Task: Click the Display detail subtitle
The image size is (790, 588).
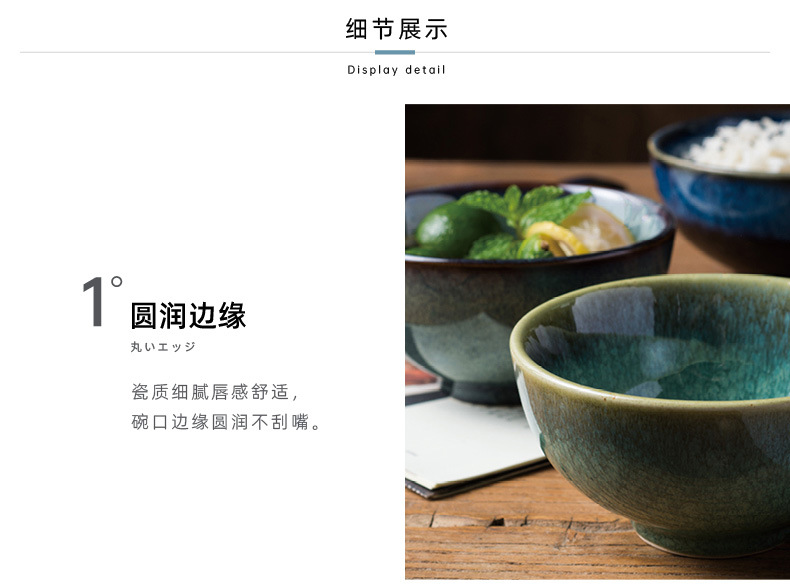Action: [x=396, y=70]
